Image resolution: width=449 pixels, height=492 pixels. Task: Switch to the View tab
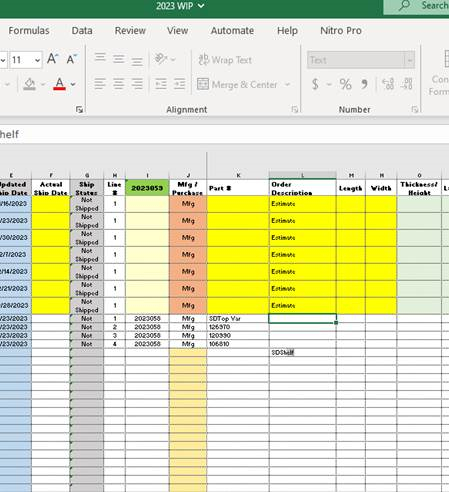[177, 31]
